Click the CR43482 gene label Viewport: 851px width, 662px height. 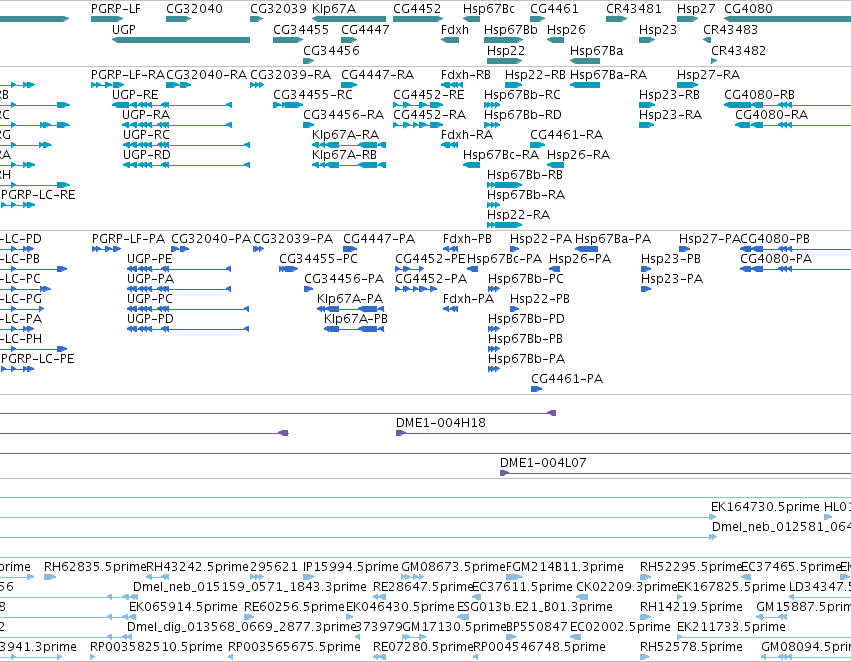738,50
